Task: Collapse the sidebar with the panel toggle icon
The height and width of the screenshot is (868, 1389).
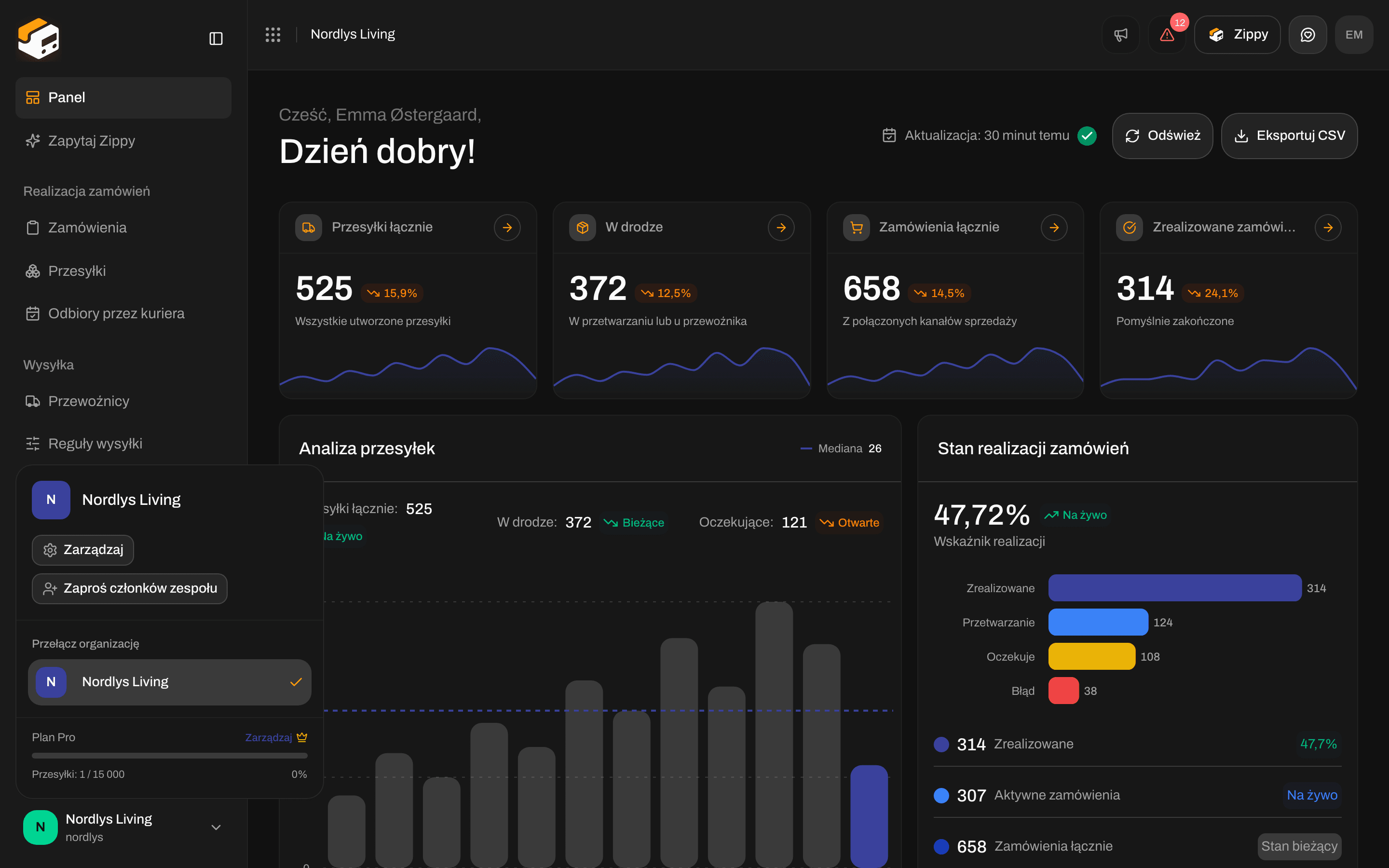Action: (216, 39)
